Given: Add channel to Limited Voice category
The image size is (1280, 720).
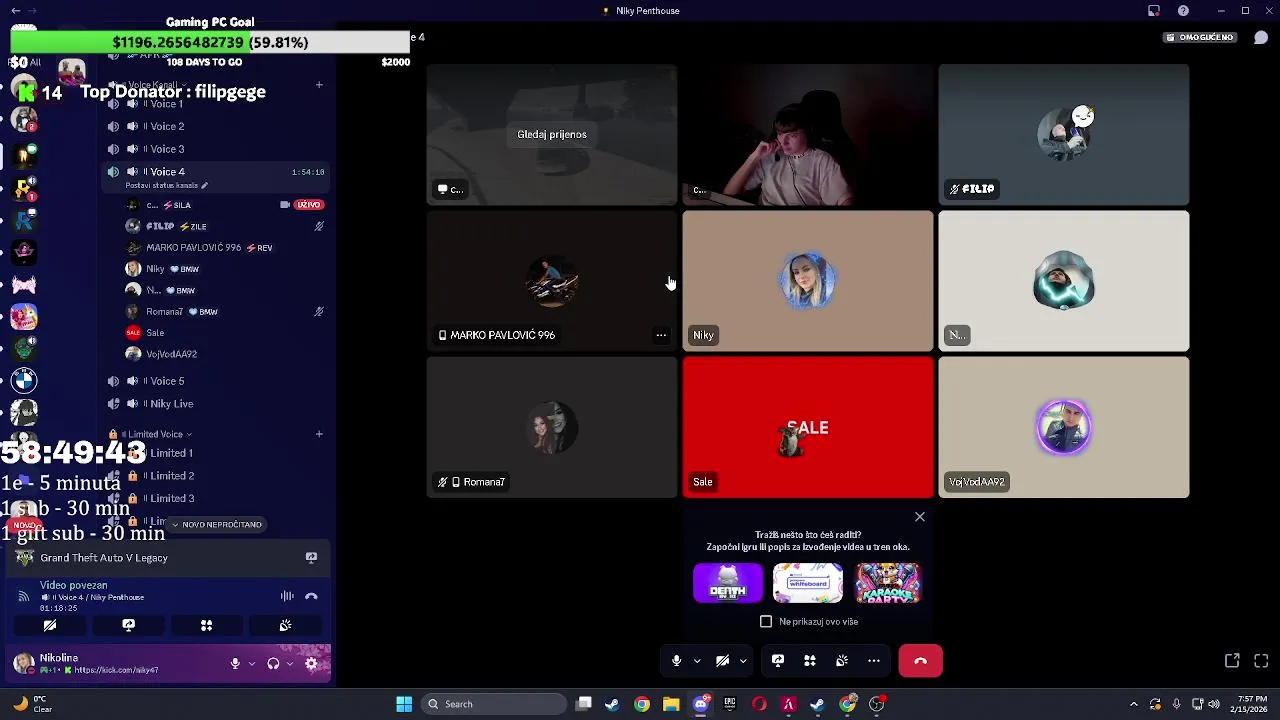Looking at the screenshot, I should click(x=319, y=434).
